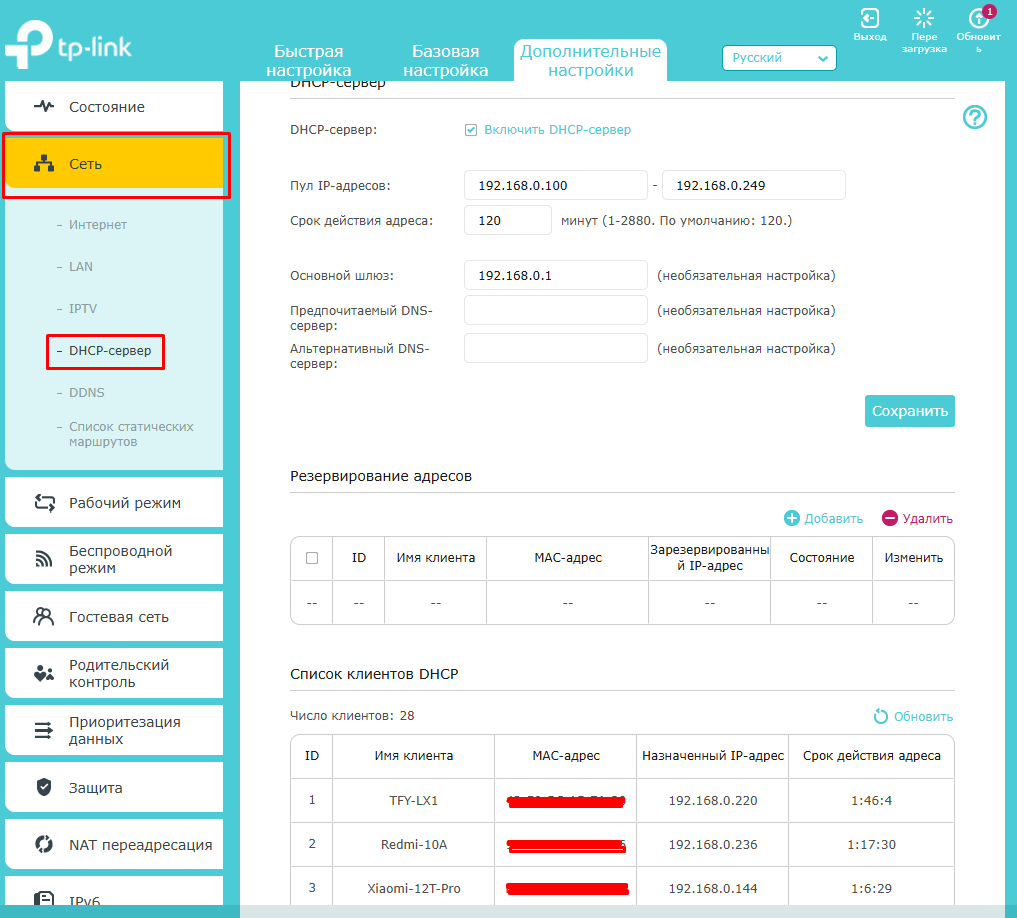
Task: Click lease time value 1:17:30
Action: [x=872, y=845]
